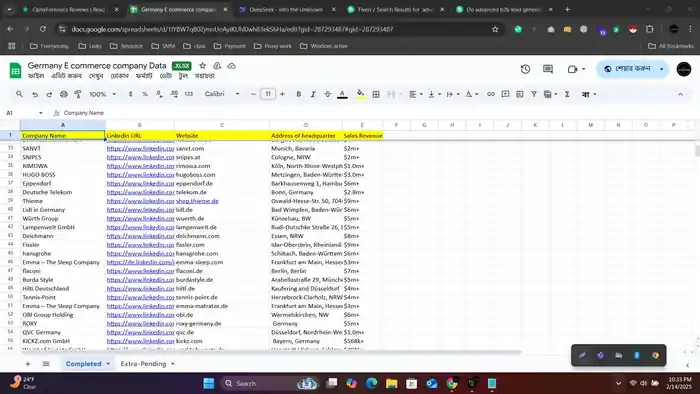The image size is (700, 394).
Task: Toggle strikethrough formatting
Action: click(328, 94)
